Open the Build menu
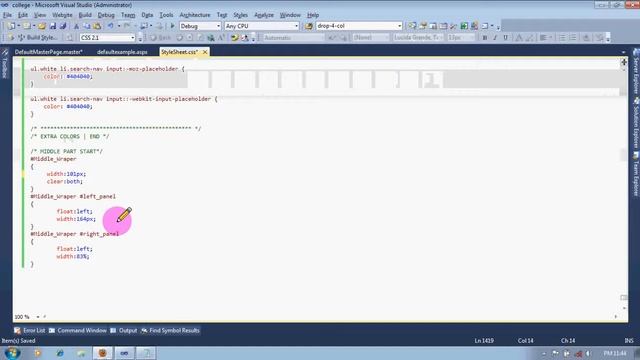 tap(85, 15)
